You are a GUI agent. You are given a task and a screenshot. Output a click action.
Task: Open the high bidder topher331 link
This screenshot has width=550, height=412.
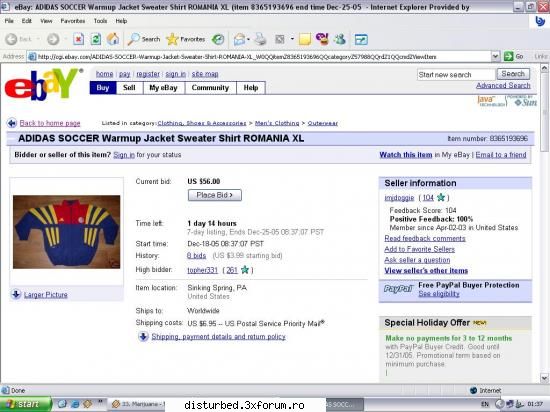pos(202,270)
